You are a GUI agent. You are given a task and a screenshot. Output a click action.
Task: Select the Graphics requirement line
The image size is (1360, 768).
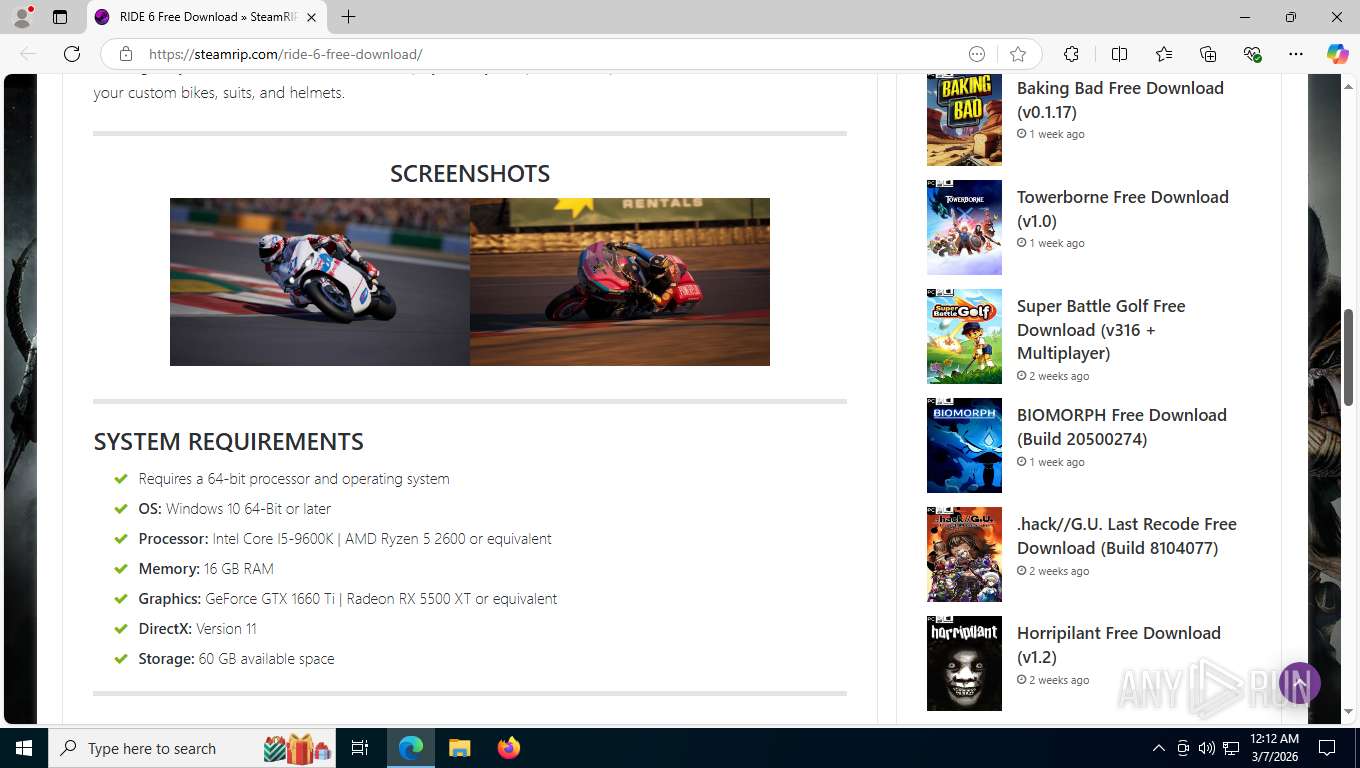[347, 598]
